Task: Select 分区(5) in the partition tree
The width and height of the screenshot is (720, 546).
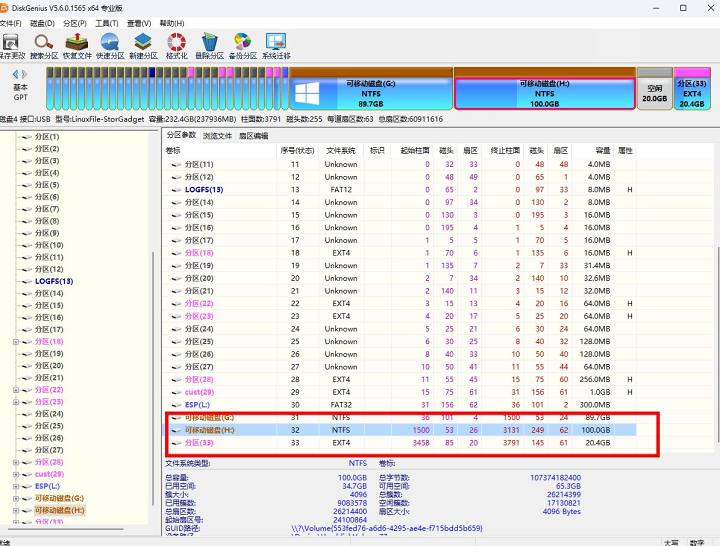Action: 47,185
